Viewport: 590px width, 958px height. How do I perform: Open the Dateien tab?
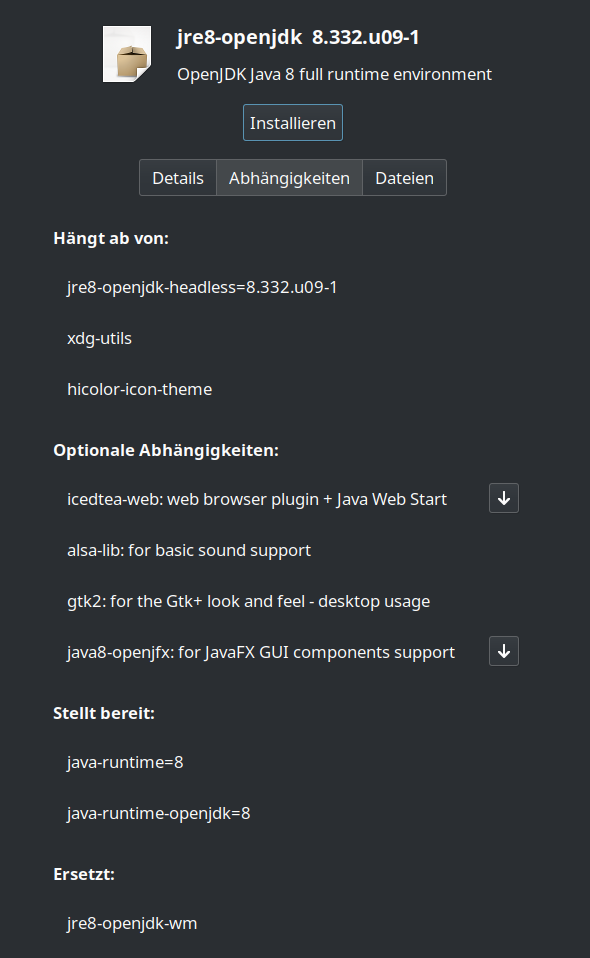click(x=404, y=177)
